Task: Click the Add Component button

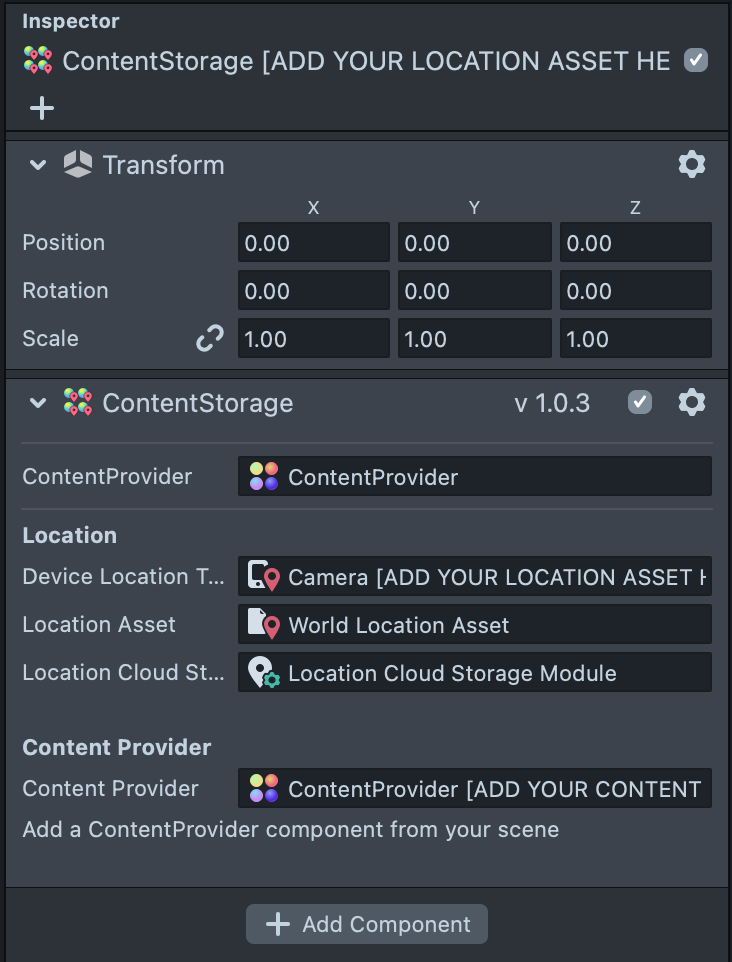Action: (367, 924)
